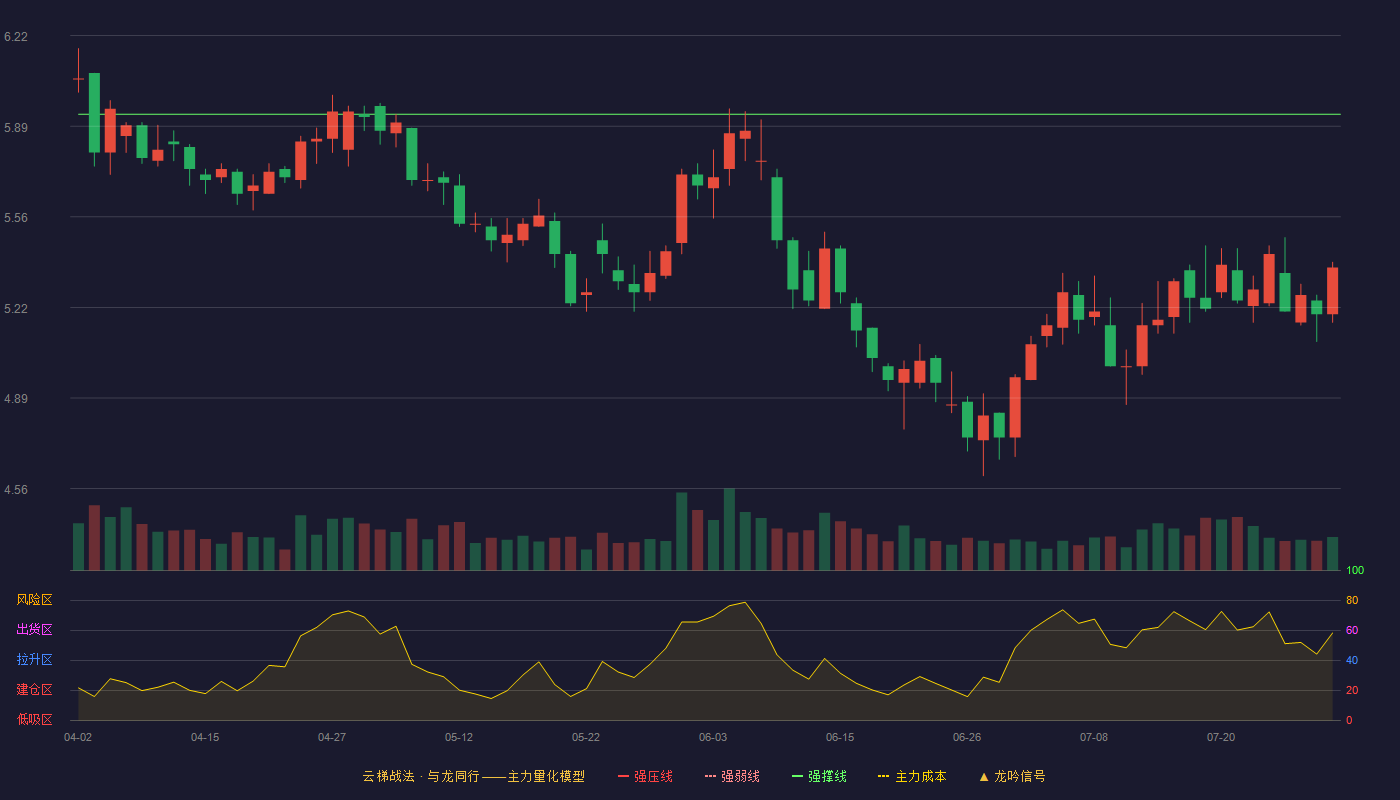Click the 5.56 price axis label
This screenshot has height=800, width=1400.
click(x=16, y=218)
